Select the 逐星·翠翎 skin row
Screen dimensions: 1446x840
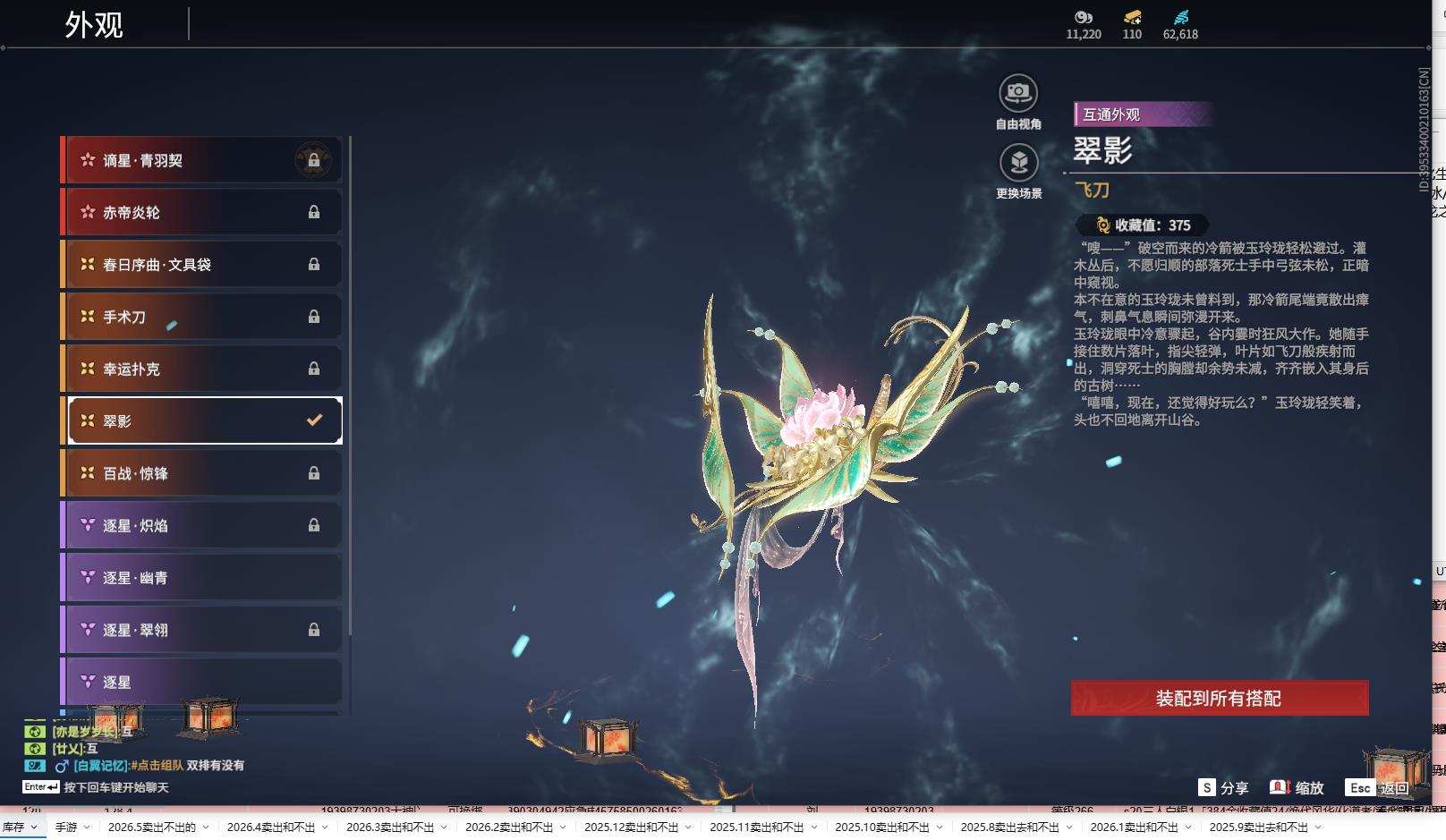click(x=201, y=630)
